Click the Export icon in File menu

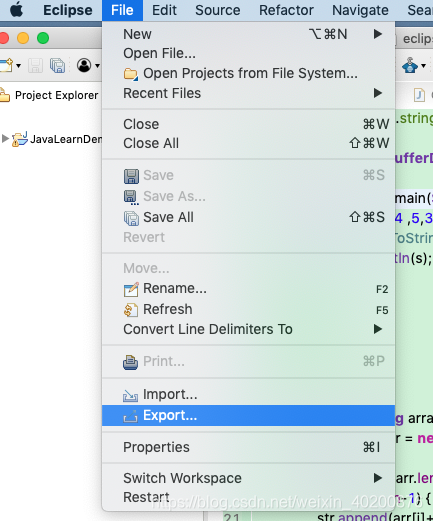130,416
